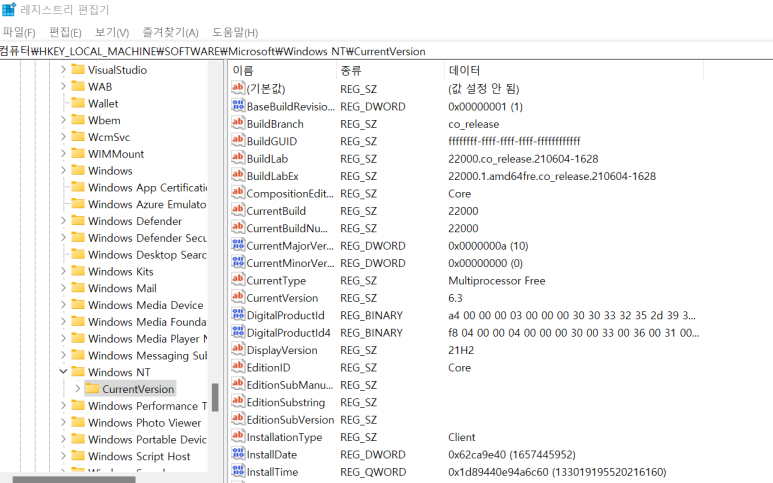Open the 편집(E) menu
Viewport: 773px width, 483px height.
click(x=65, y=33)
